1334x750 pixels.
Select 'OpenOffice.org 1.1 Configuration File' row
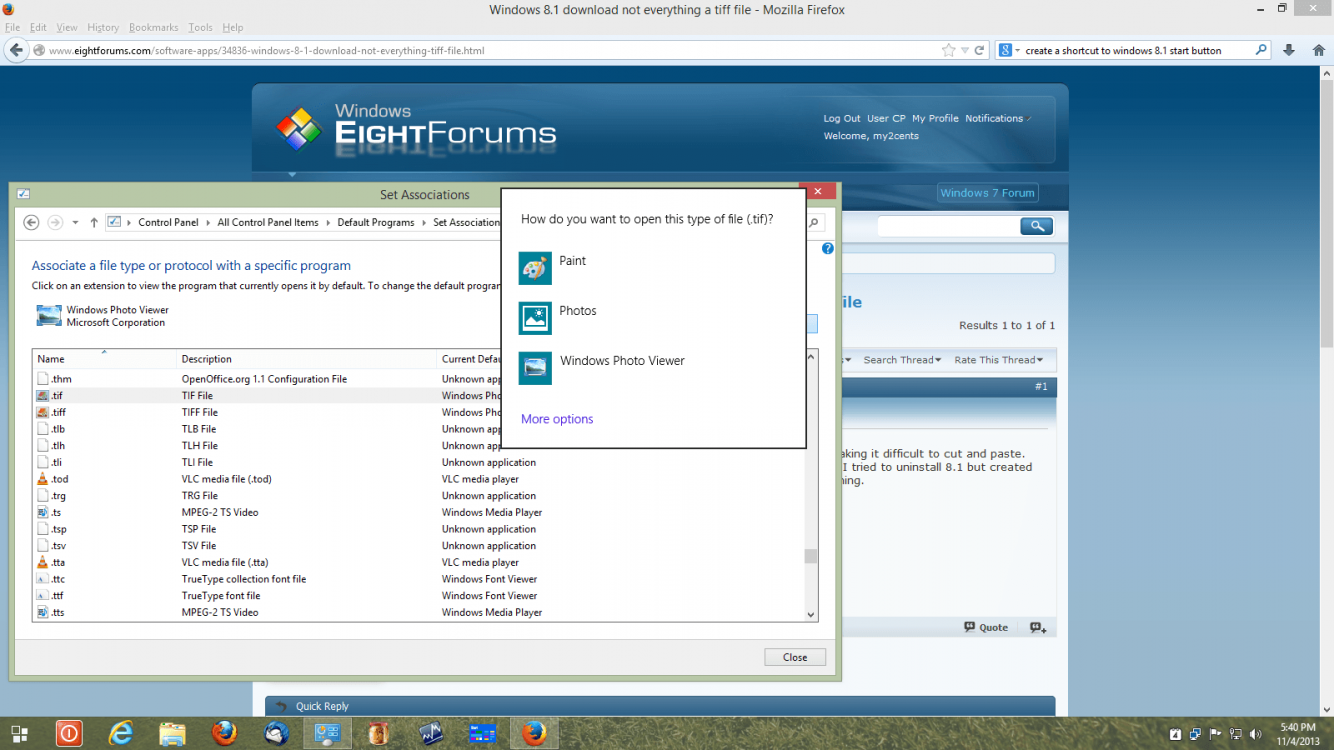[418, 379]
